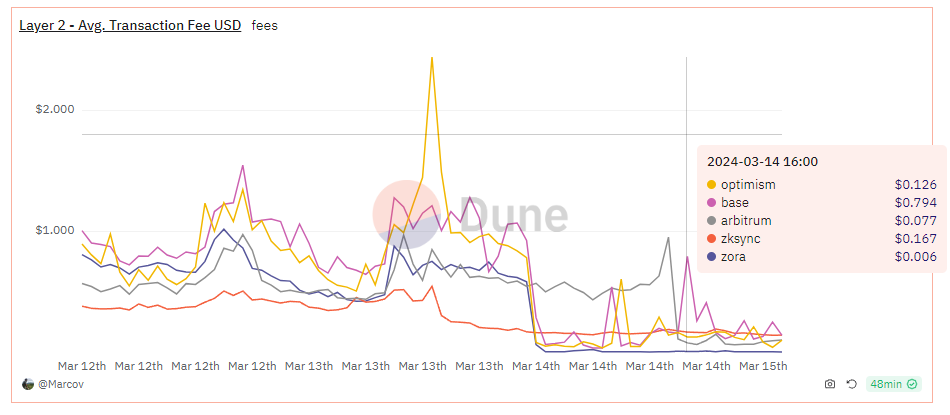Click the purple zora legend dot
This screenshot has height=415, width=950.
tap(711, 257)
